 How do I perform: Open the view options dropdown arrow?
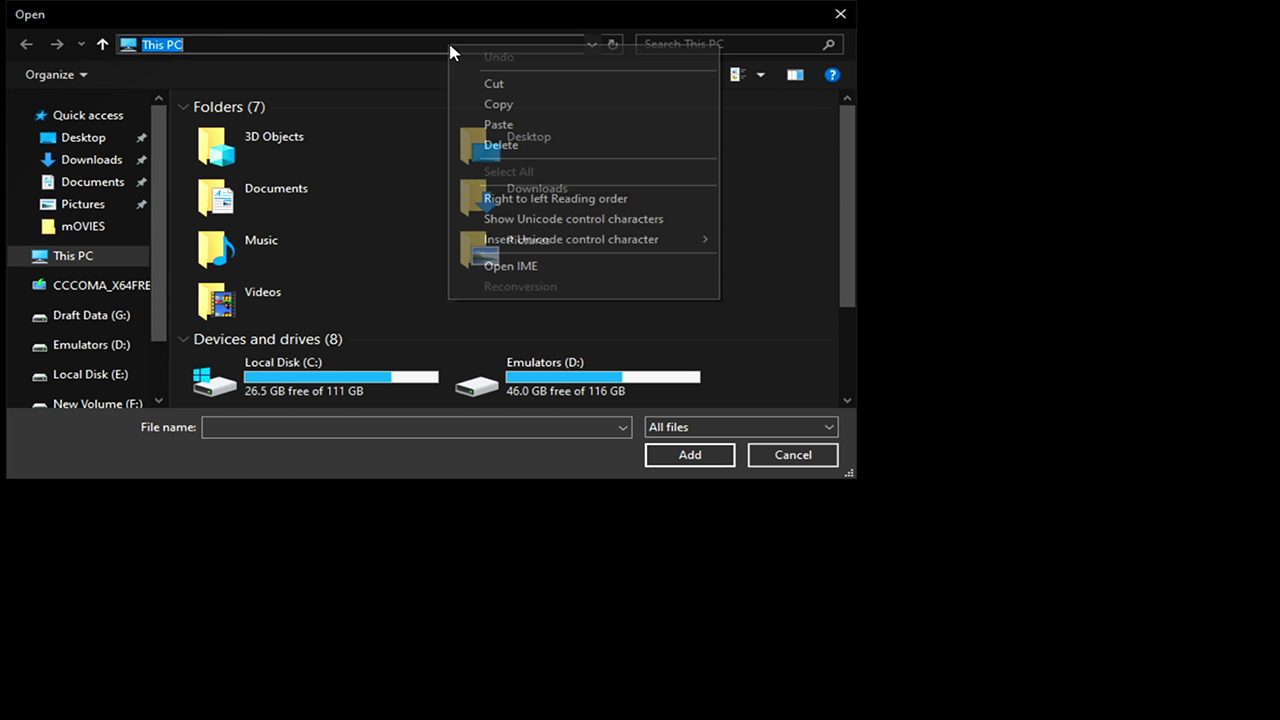(760, 75)
